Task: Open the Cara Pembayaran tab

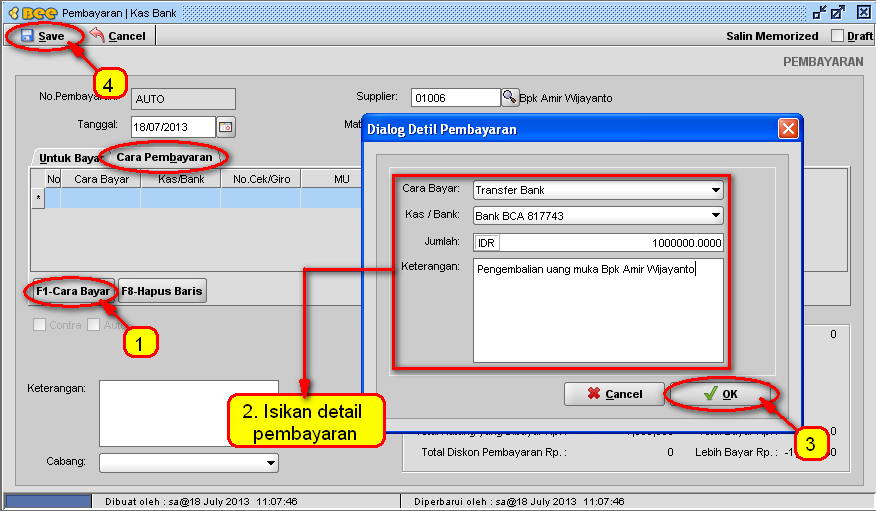Action: [x=164, y=157]
